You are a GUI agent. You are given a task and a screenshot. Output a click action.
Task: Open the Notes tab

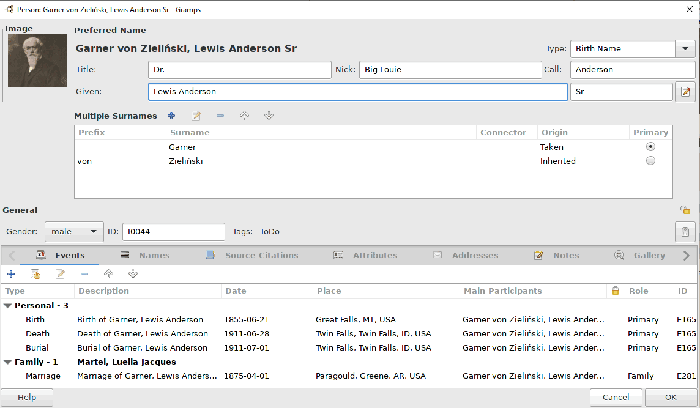(557, 255)
